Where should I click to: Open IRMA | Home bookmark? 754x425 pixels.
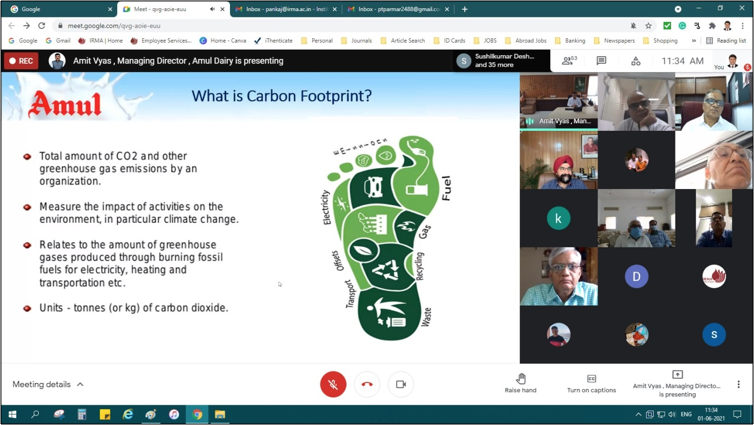pyautogui.click(x=101, y=40)
